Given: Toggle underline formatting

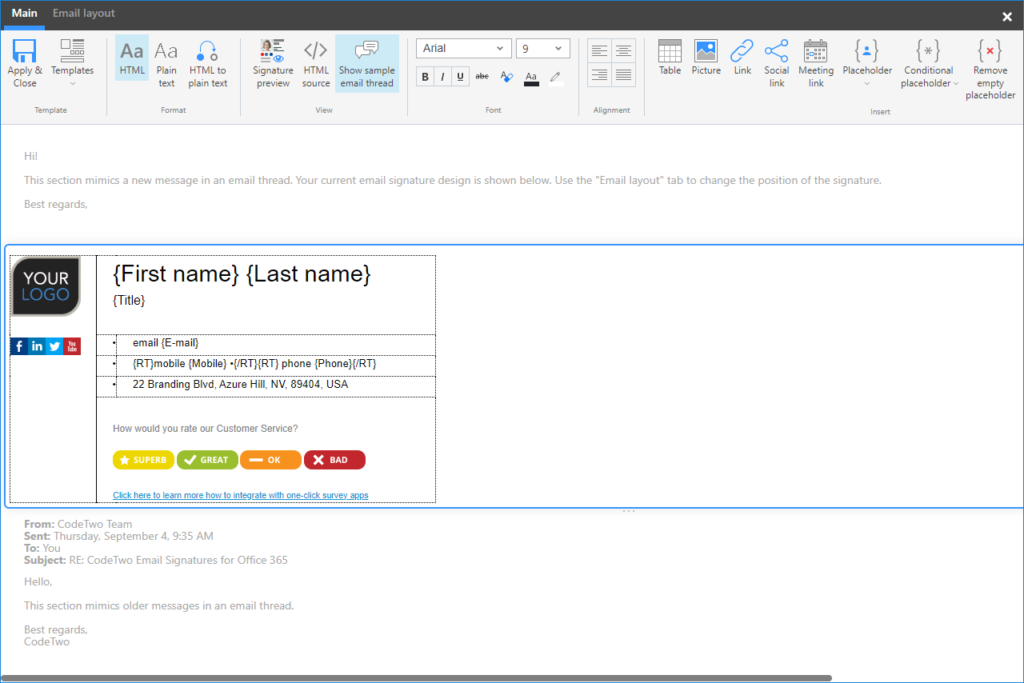Looking at the screenshot, I should (x=459, y=77).
